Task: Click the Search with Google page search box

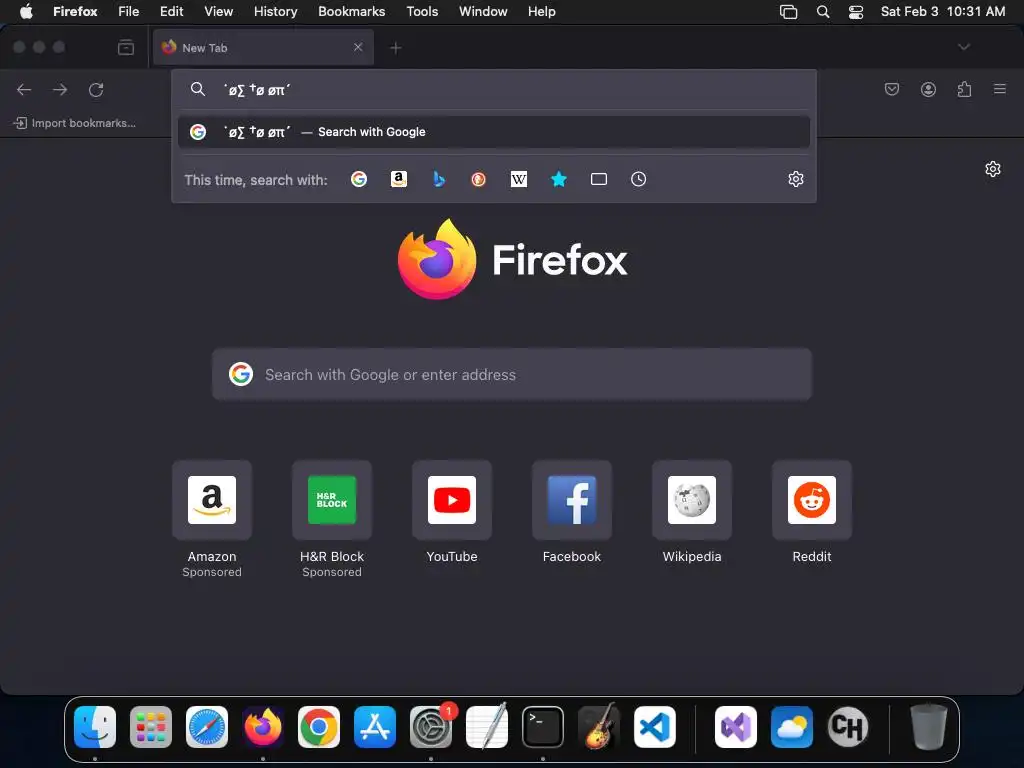Action: [512, 374]
